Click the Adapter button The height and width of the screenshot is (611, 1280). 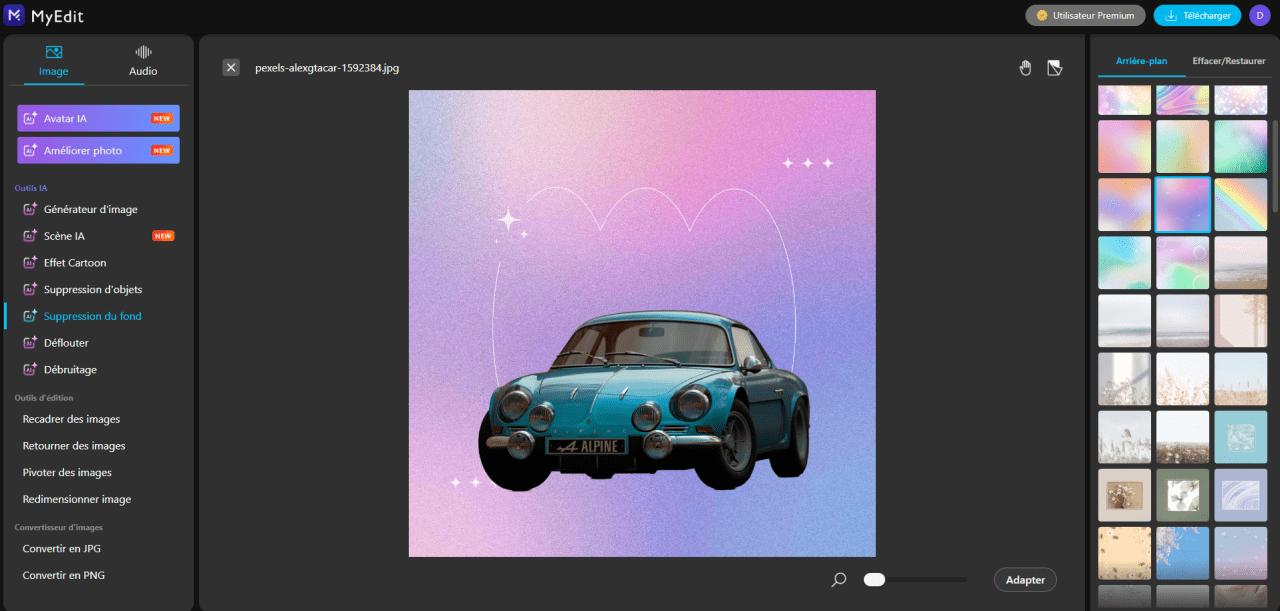[1025, 579]
